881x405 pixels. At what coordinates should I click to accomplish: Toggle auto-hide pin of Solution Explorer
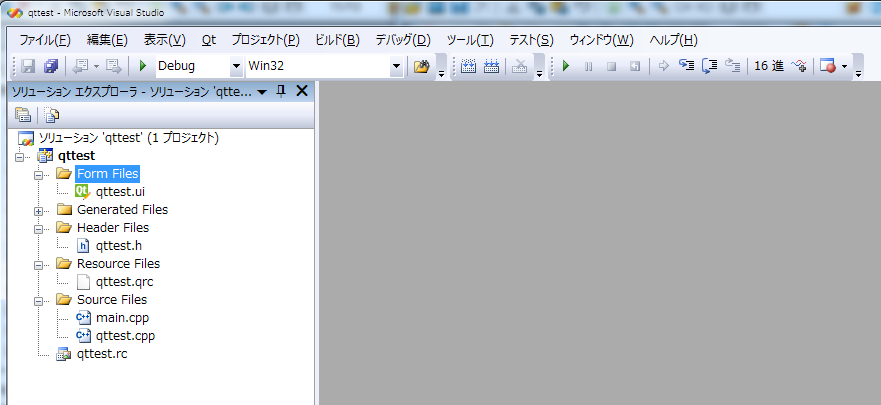click(281, 92)
